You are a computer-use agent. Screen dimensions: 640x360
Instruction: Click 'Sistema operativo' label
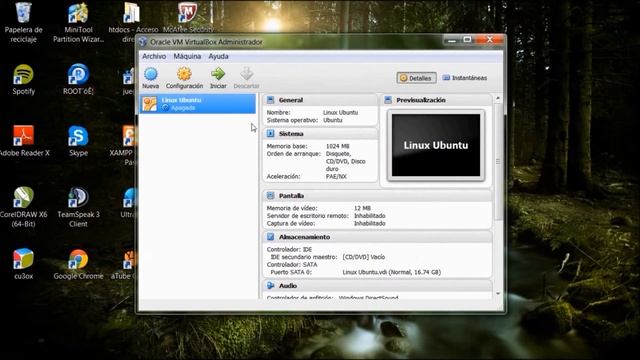pyautogui.click(x=292, y=120)
